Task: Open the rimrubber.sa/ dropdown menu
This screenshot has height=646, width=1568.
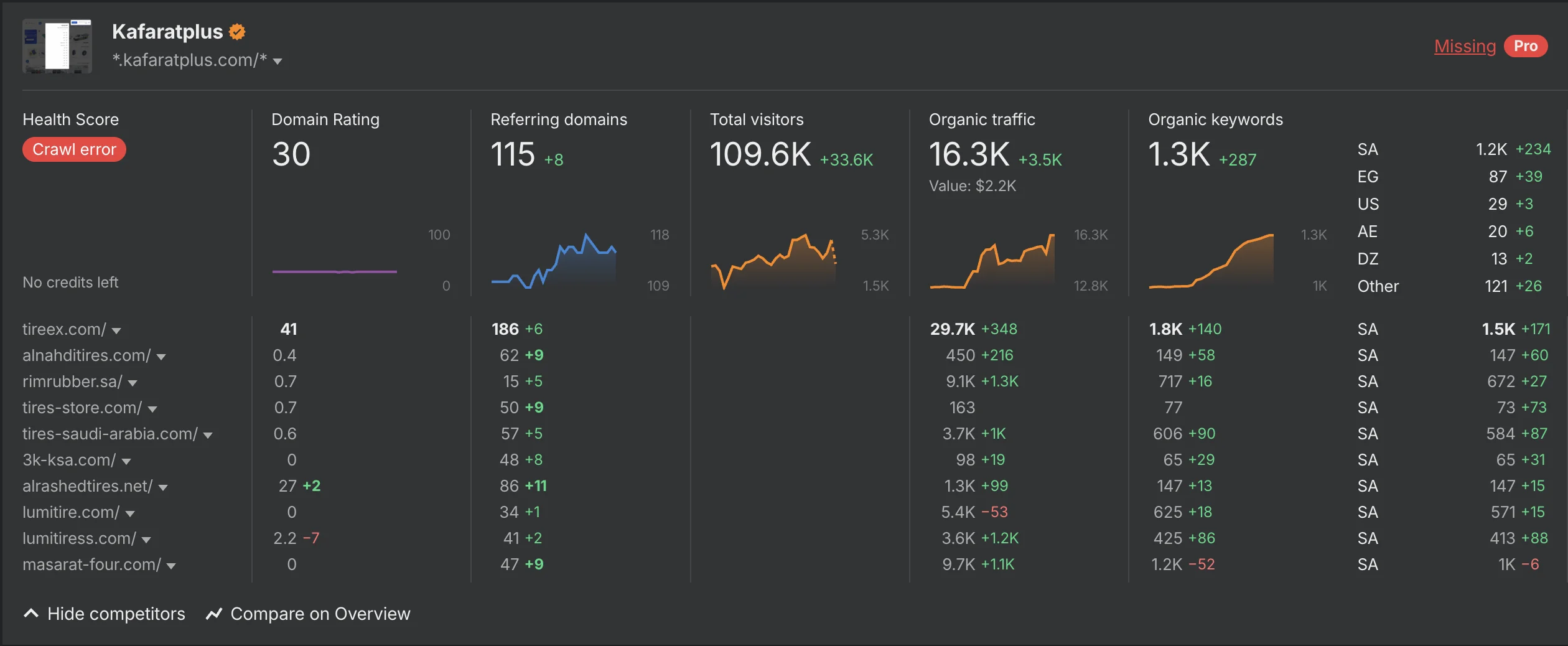Action: [x=133, y=383]
